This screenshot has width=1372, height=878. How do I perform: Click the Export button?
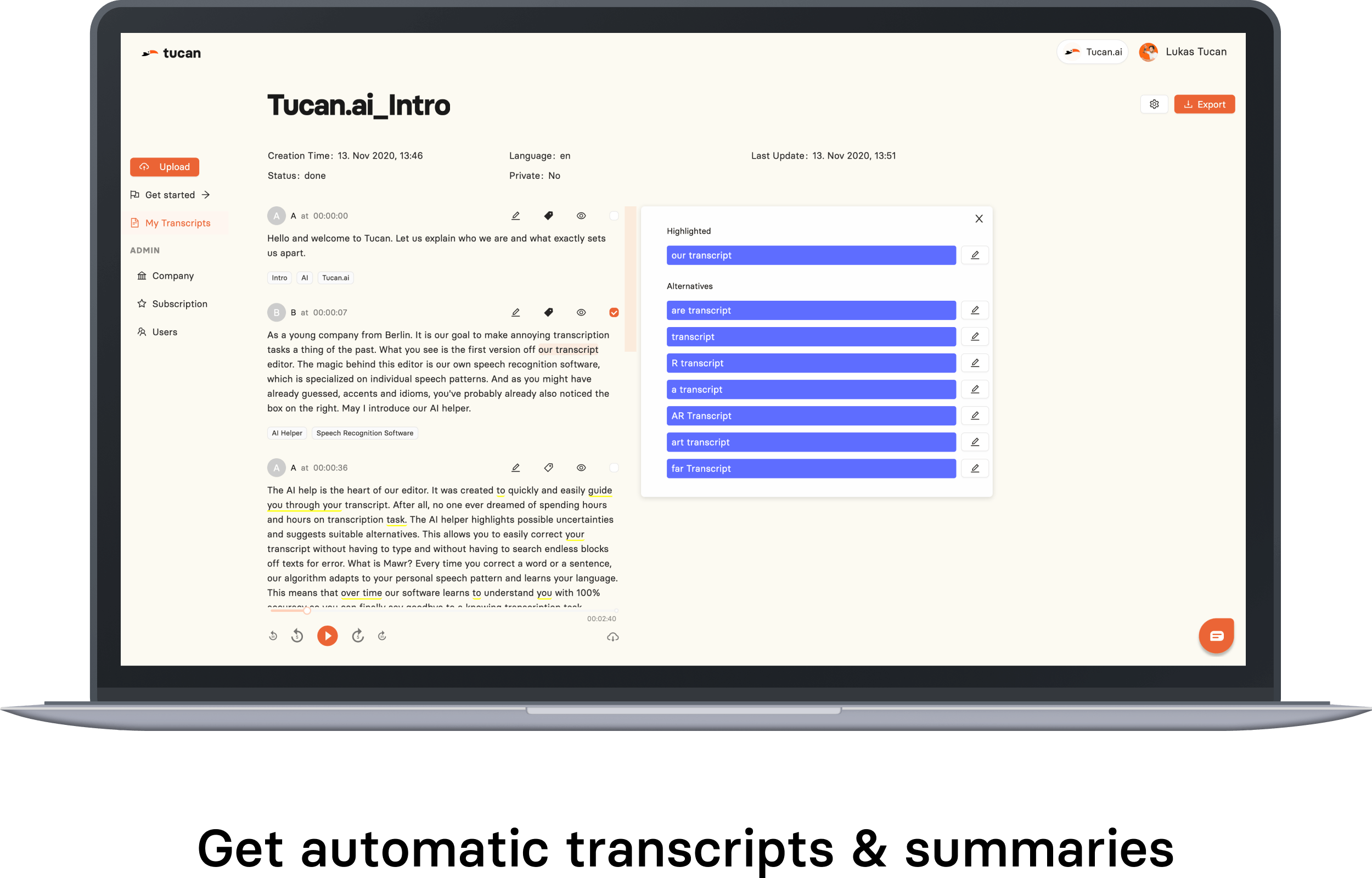(x=1205, y=104)
